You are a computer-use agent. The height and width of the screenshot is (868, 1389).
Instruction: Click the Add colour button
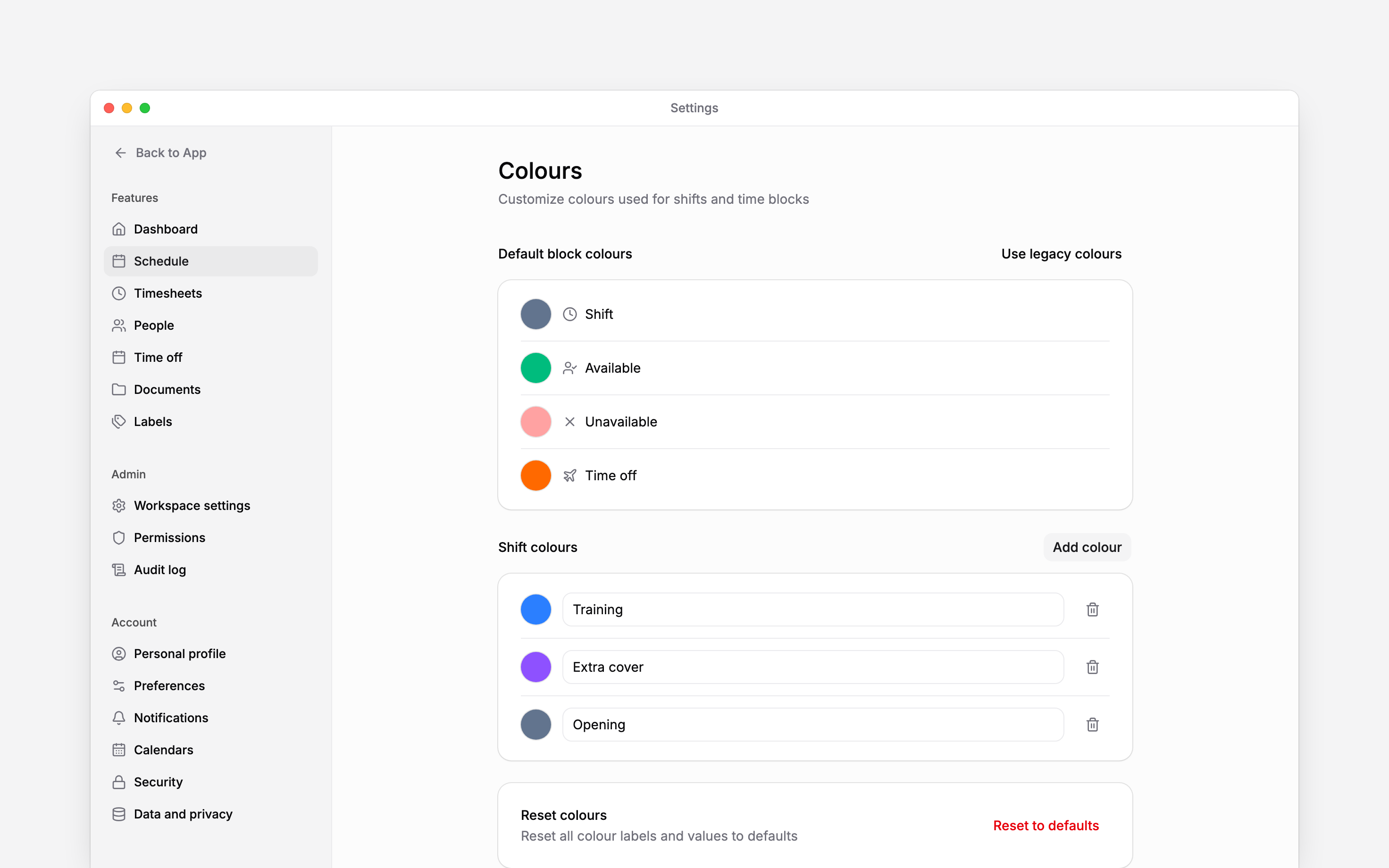(x=1087, y=547)
